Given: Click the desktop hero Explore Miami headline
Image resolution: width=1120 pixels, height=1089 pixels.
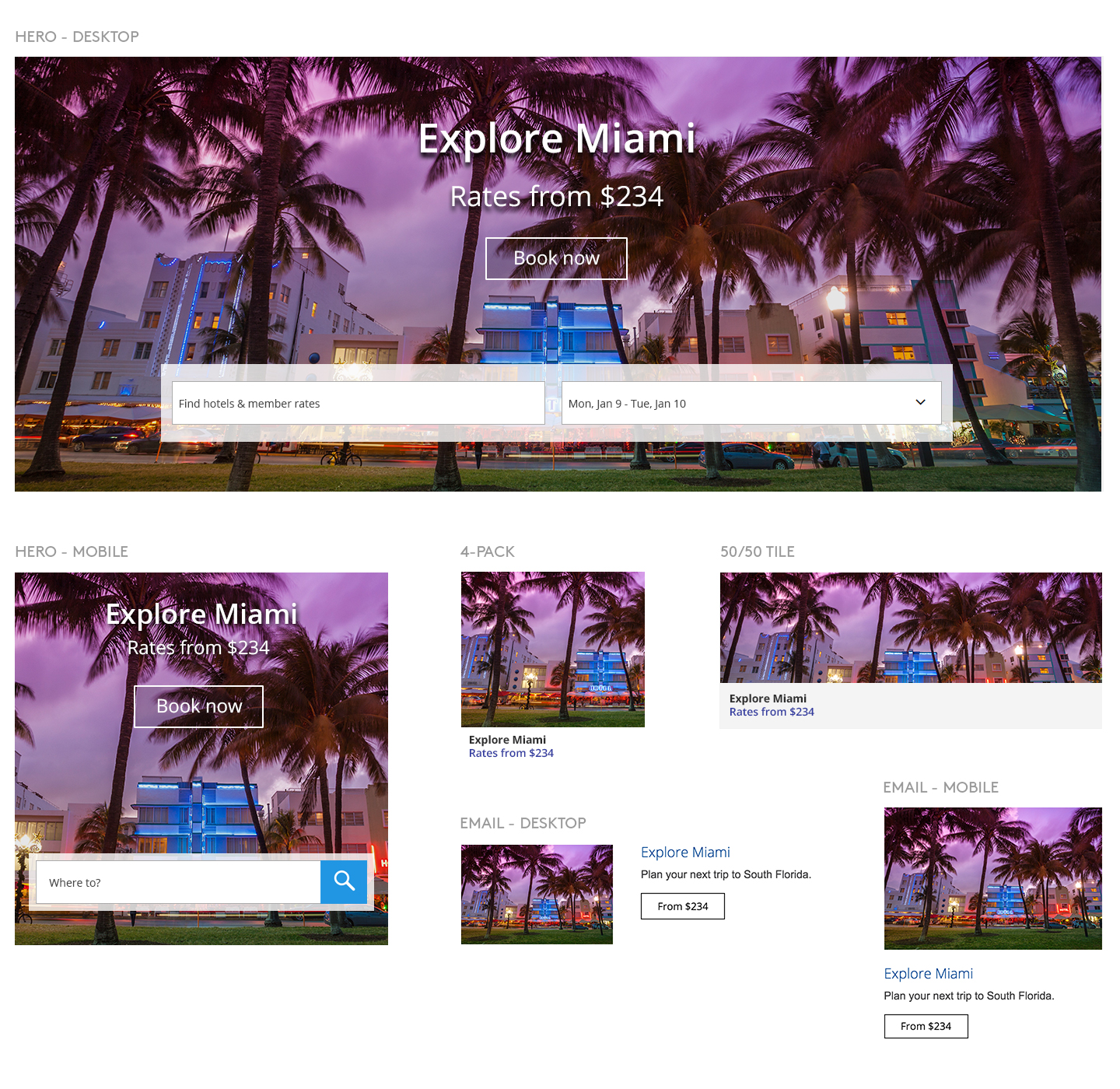Looking at the screenshot, I should tap(557, 139).
